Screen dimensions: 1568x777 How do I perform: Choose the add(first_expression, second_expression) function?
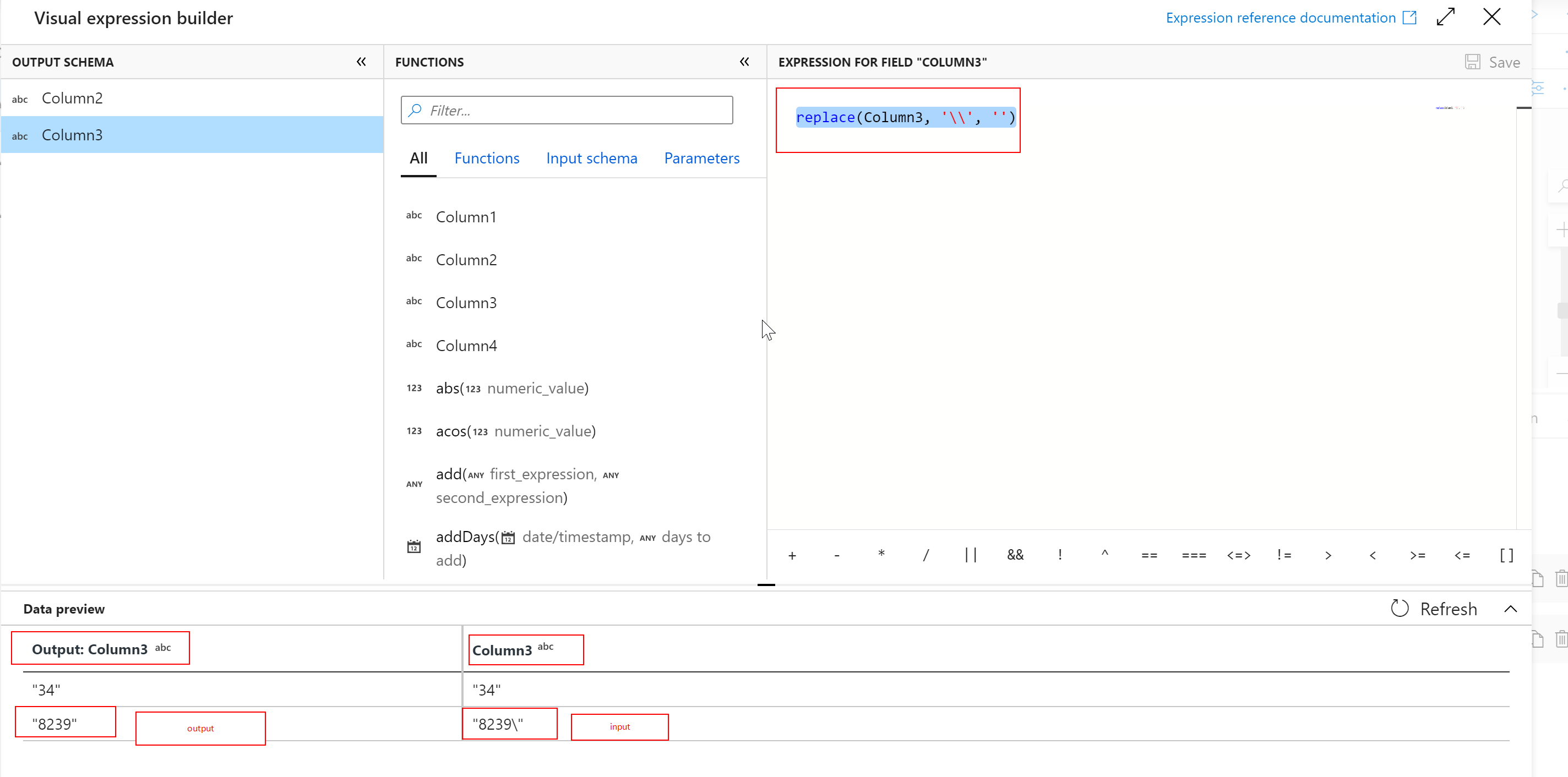[x=527, y=485]
